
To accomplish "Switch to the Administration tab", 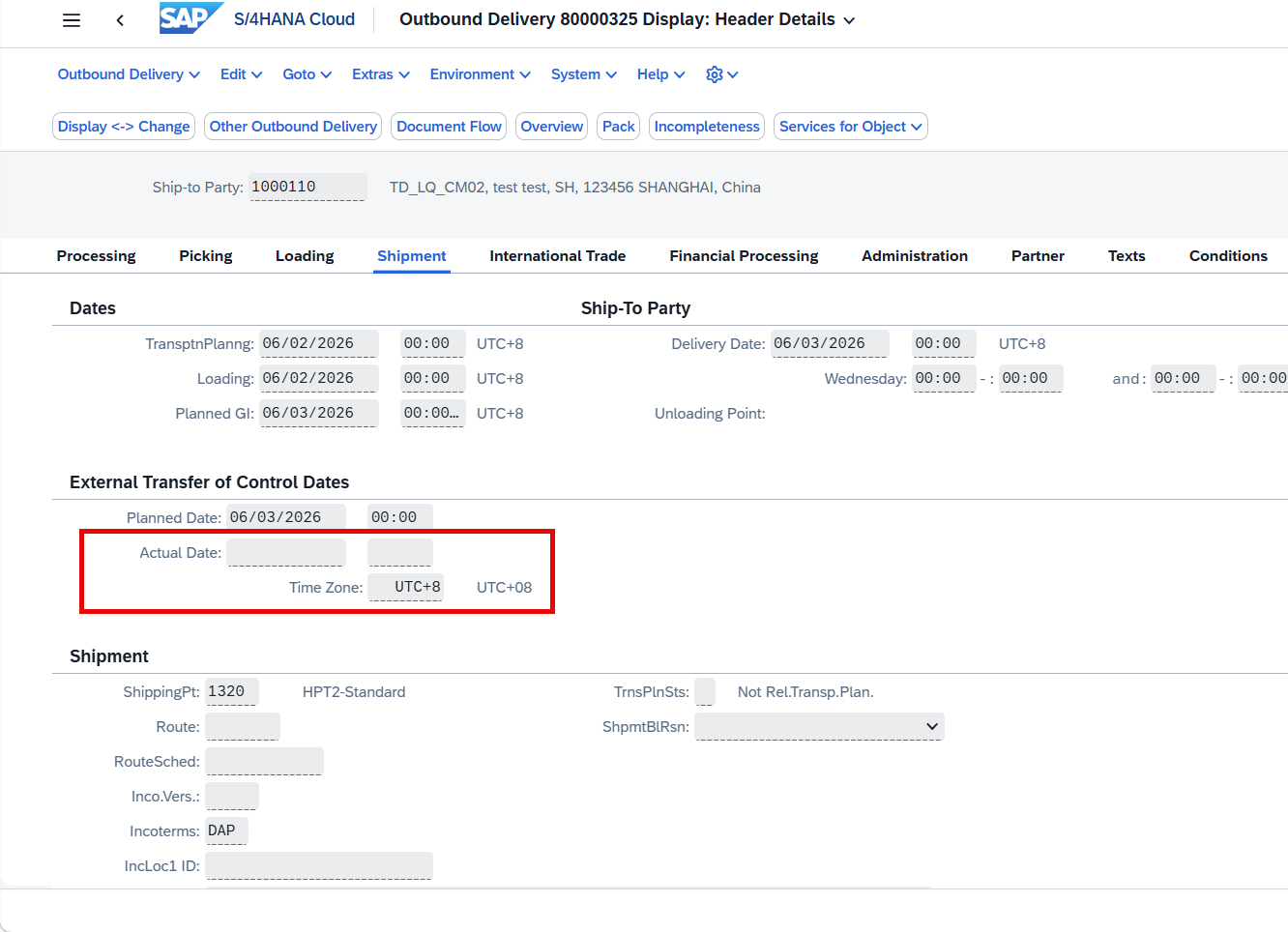I will [915, 256].
